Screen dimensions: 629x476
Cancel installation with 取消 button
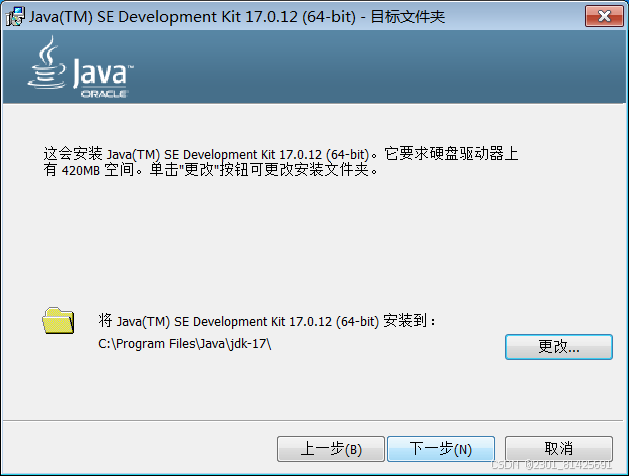[558, 449]
